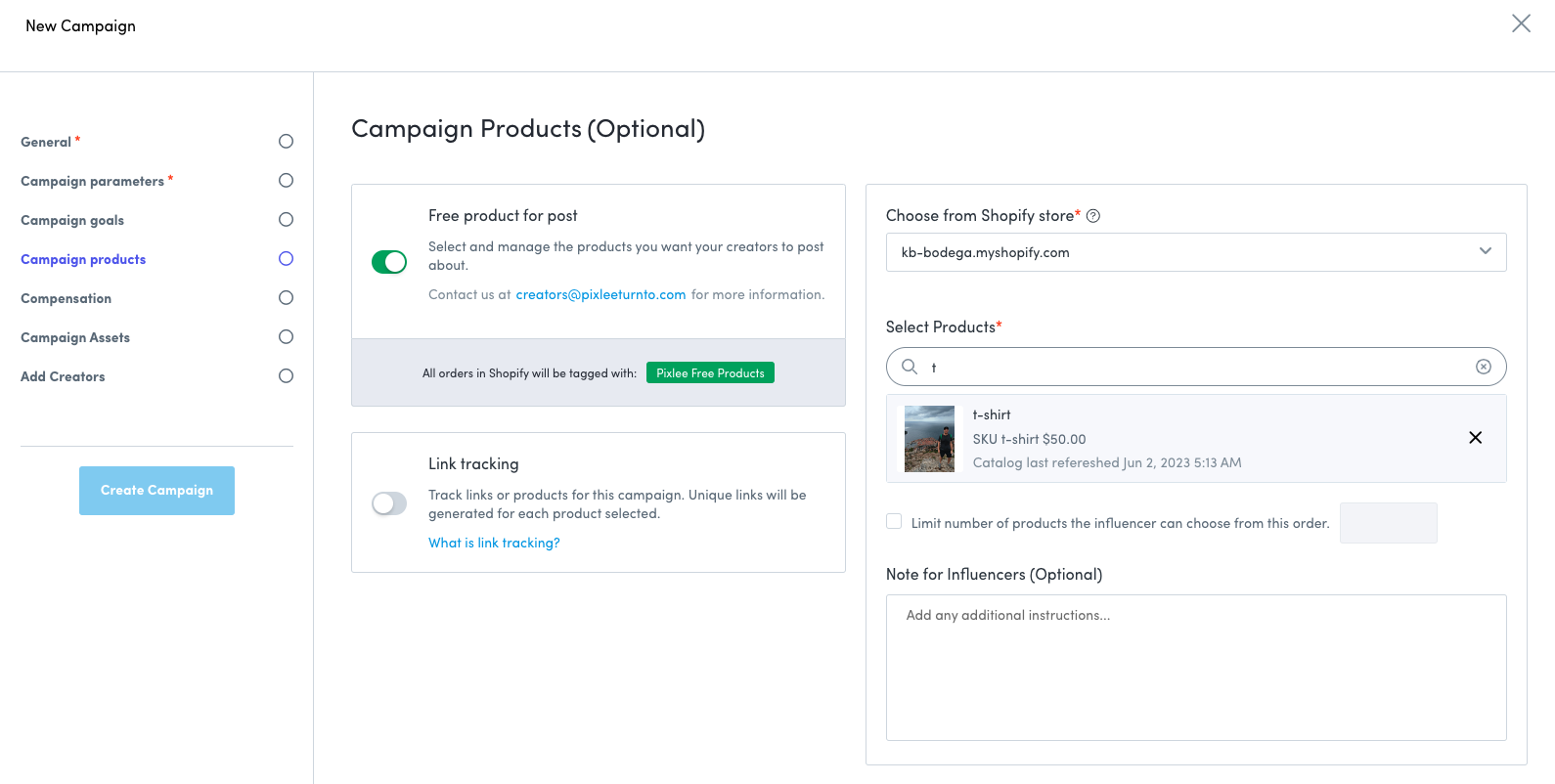Click the circle indicator next to Compensation
Image resolution: width=1555 pixels, height=784 pixels.
point(286,298)
